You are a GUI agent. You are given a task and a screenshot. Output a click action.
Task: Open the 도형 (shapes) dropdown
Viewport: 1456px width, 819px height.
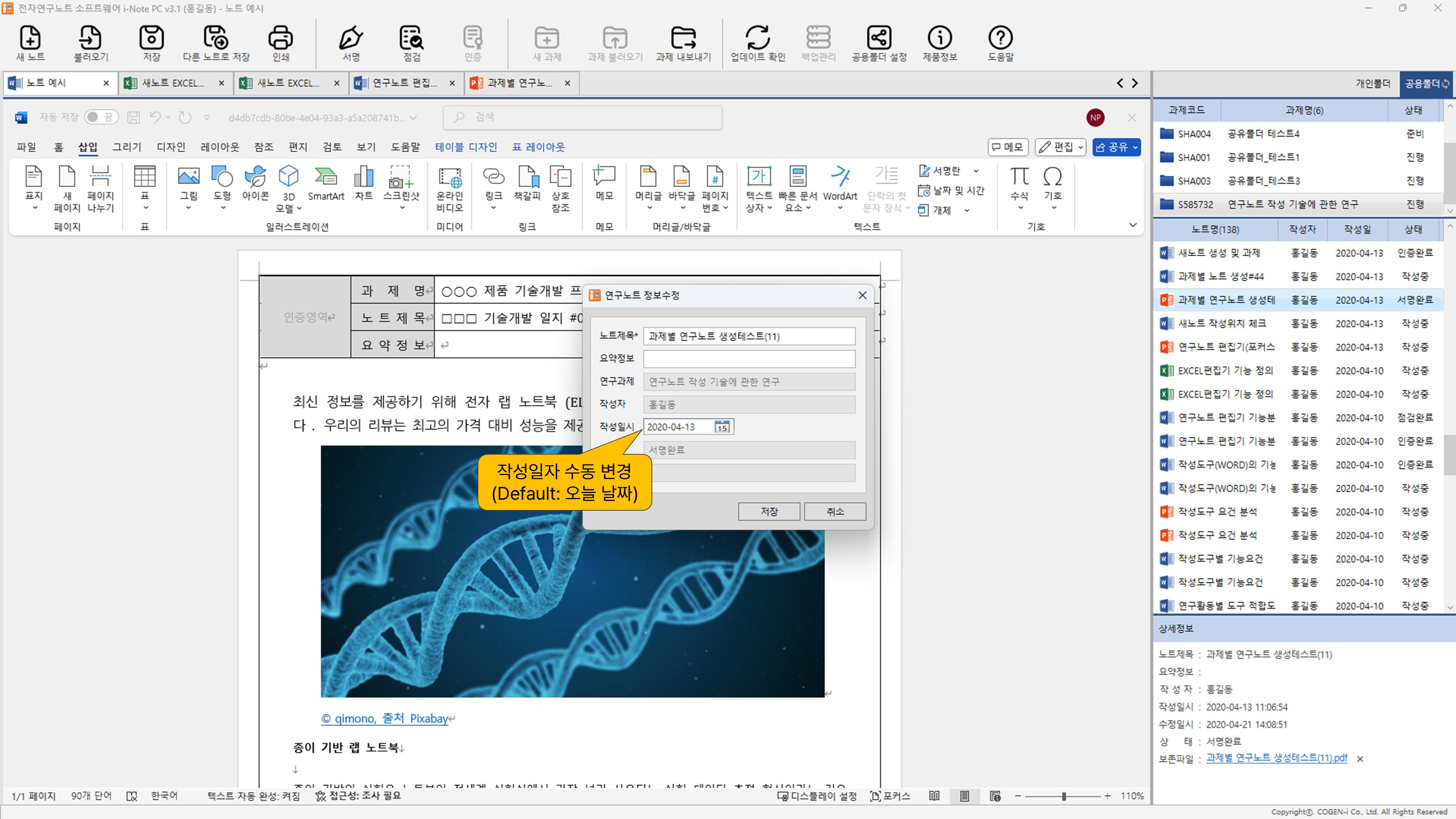pos(223,208)
